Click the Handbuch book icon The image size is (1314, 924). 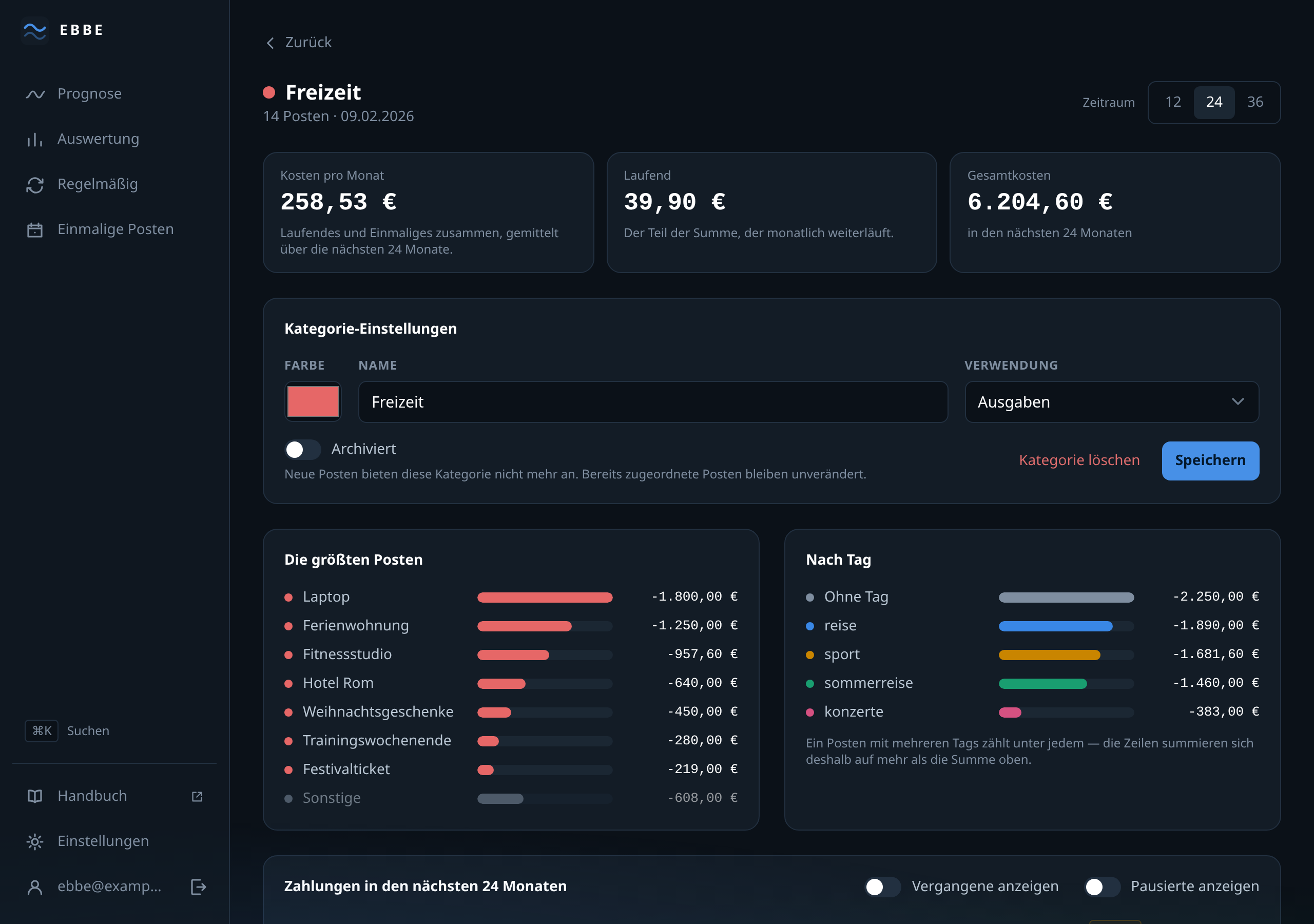point(35,796)
